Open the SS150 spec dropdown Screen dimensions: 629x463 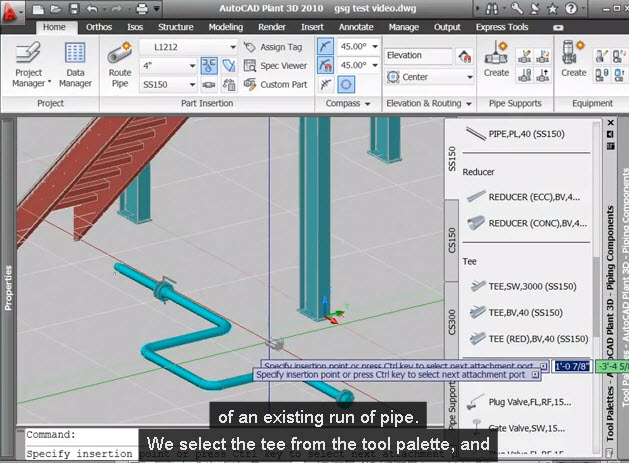pos(192,85)
